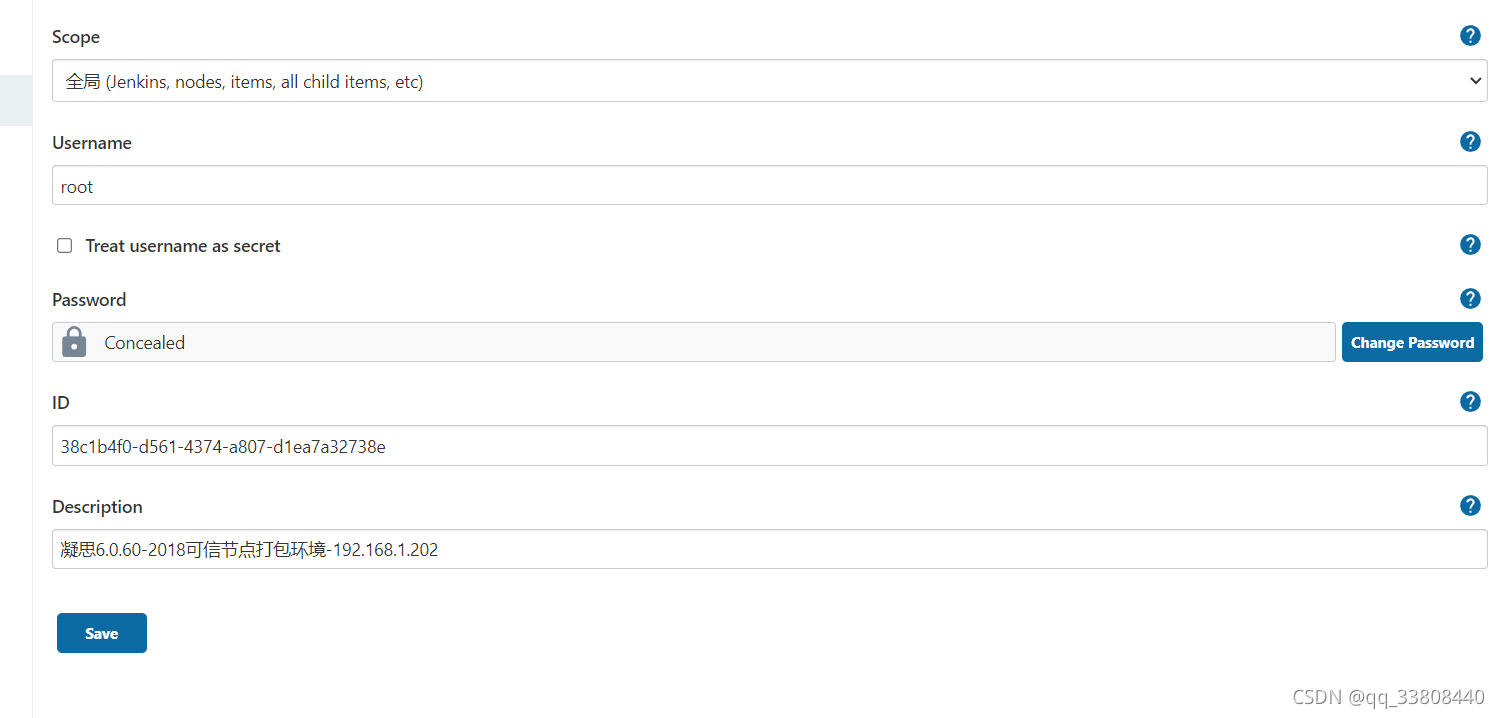
Task: Check the box above the Password section
Action: 64,245
